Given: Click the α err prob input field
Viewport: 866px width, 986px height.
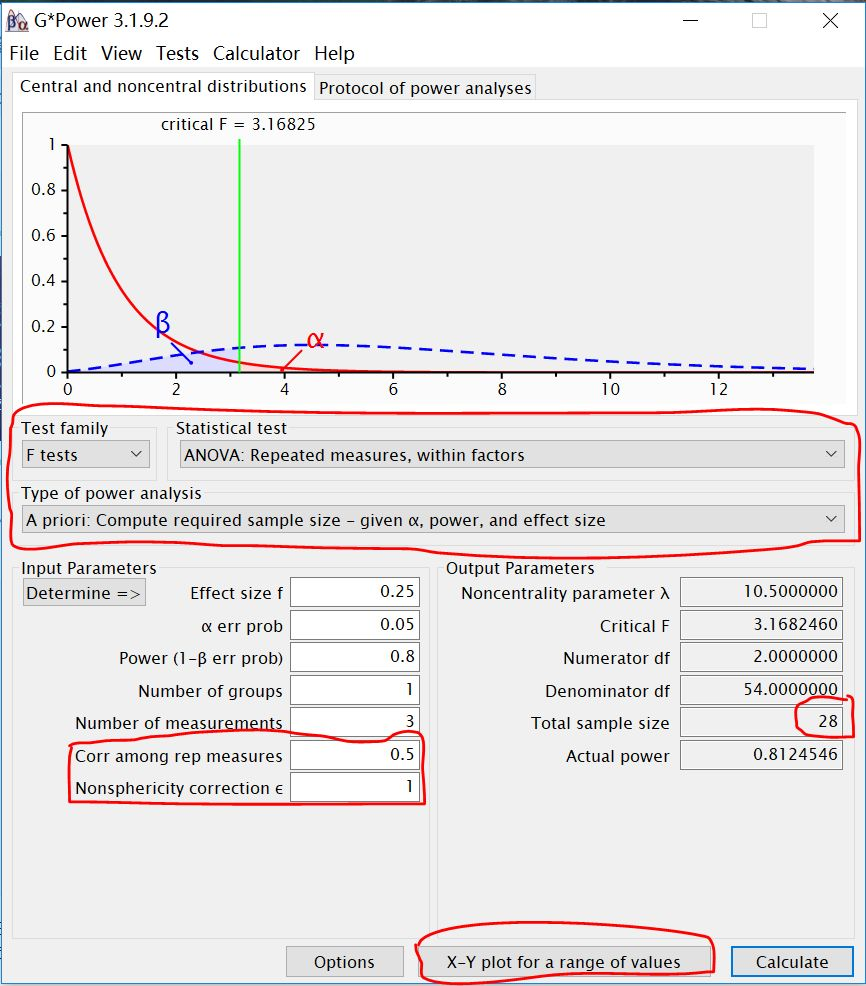Looking at the screenshot, I should pyautogui.click(x=355, y=625).
